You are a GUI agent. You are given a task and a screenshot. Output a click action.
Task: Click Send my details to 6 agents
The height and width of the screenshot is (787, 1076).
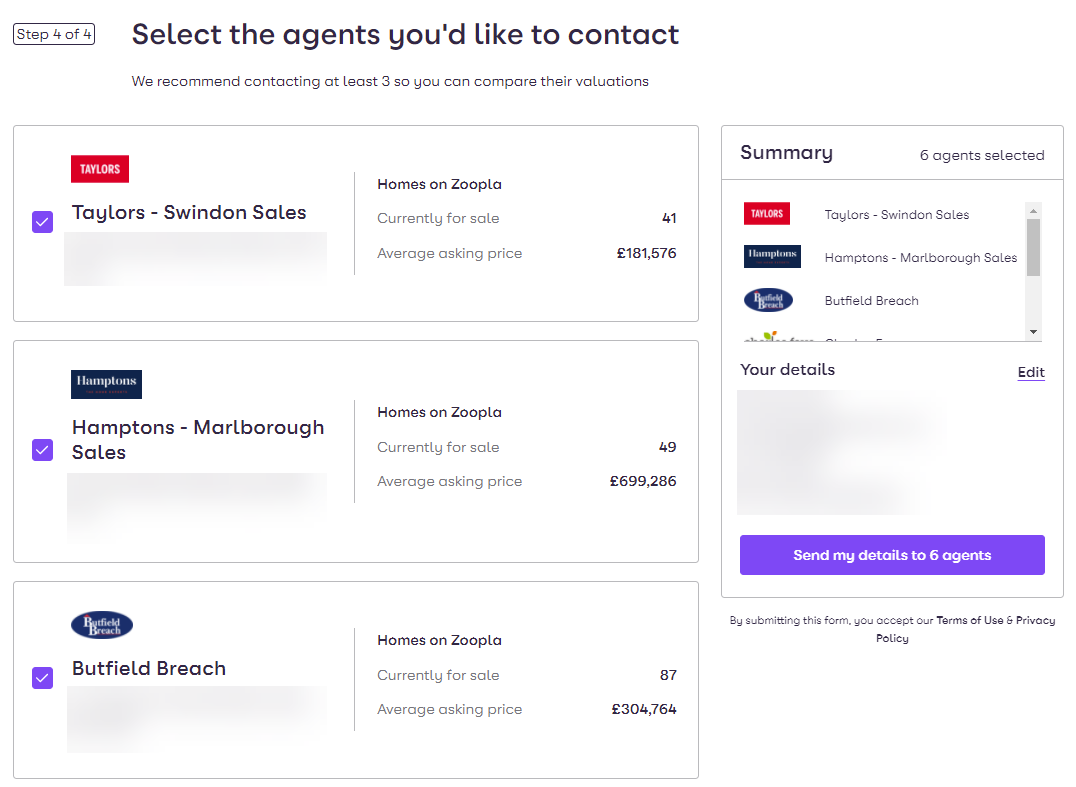coord(892,555)
